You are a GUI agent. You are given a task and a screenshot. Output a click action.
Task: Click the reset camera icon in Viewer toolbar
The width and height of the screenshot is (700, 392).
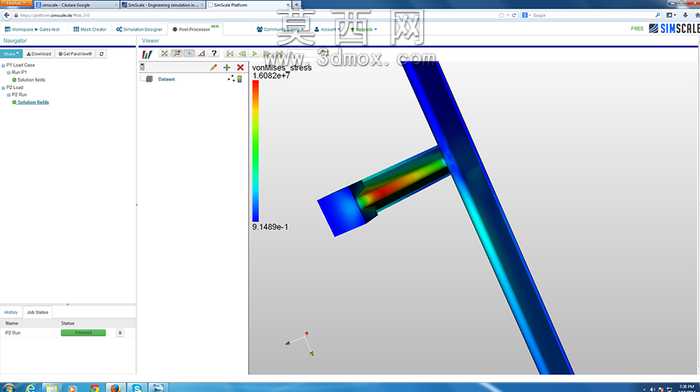pyautogui.click(x=164, y=54)
